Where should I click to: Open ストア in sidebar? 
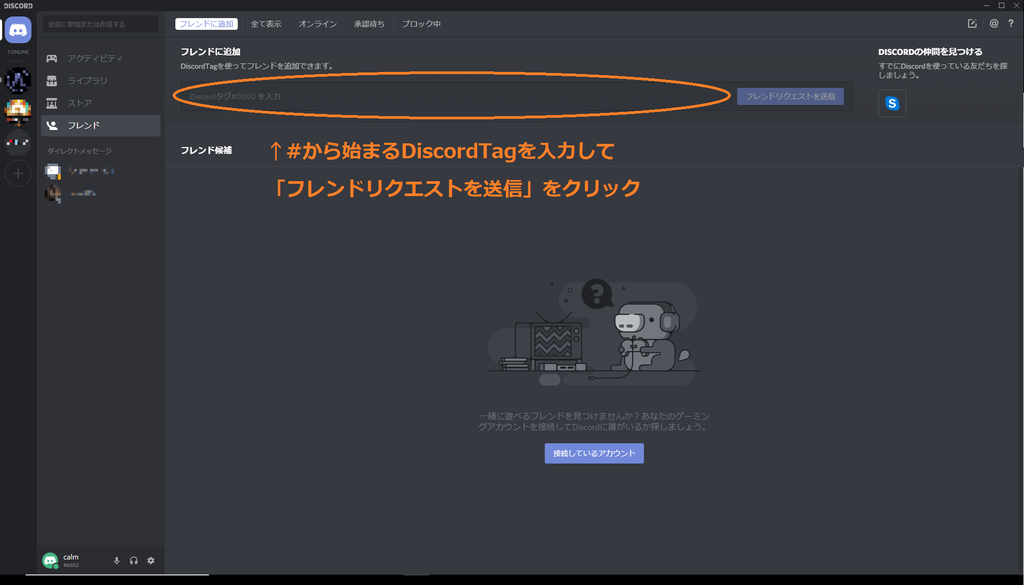click(101, 103)
